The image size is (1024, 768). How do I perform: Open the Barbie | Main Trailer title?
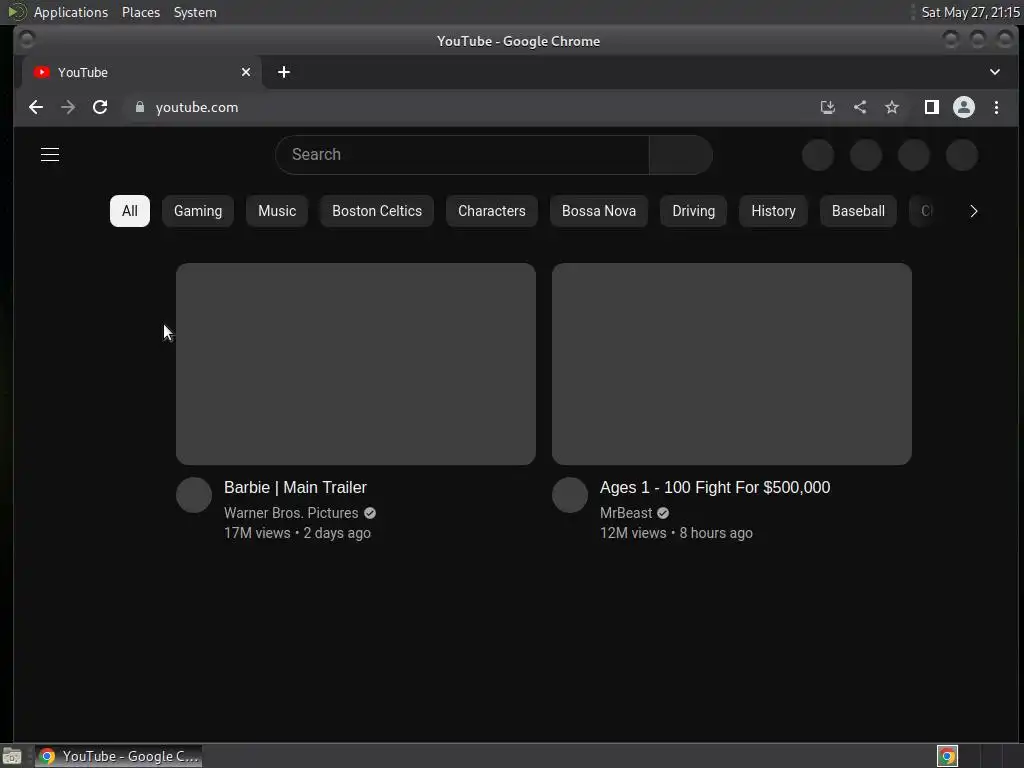click(x=295, y=487)
